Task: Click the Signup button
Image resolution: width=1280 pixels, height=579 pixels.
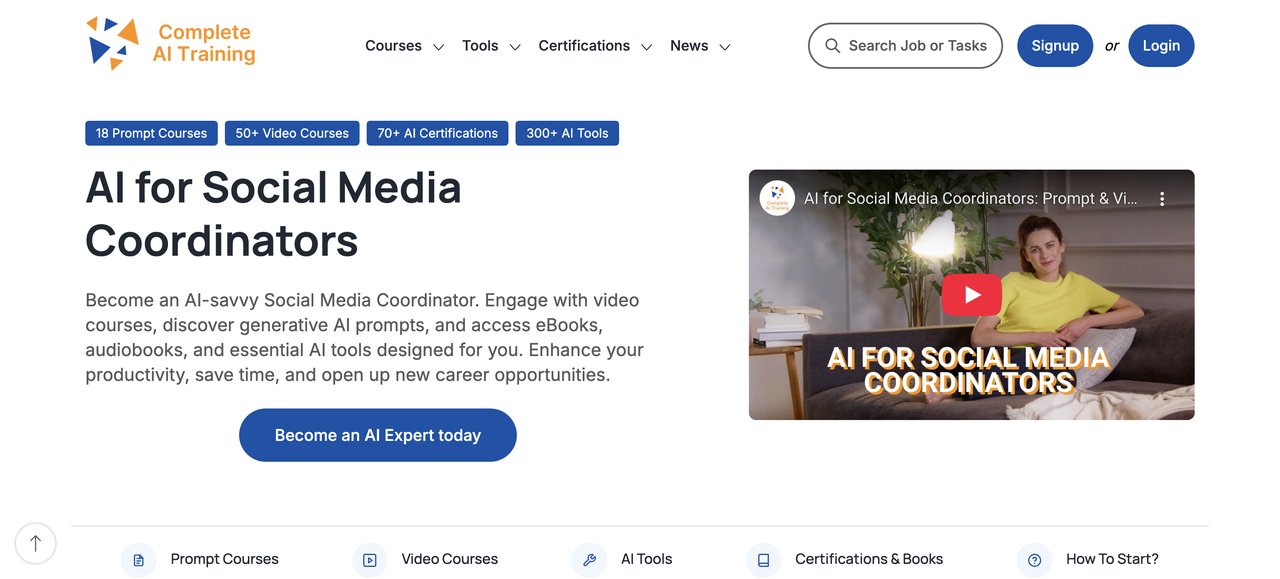Action: coord(1055,46)
